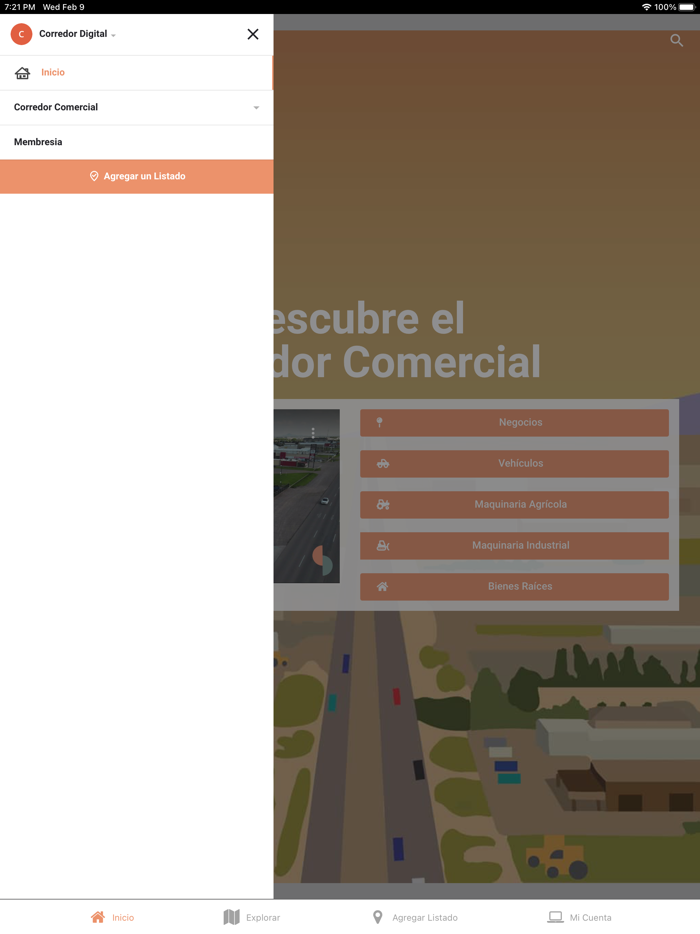Image resolution: width=700 pixels, height=934 pixels.
Task: Click the pin icon on the Negocios button
Action: click(x=379, y=422)
